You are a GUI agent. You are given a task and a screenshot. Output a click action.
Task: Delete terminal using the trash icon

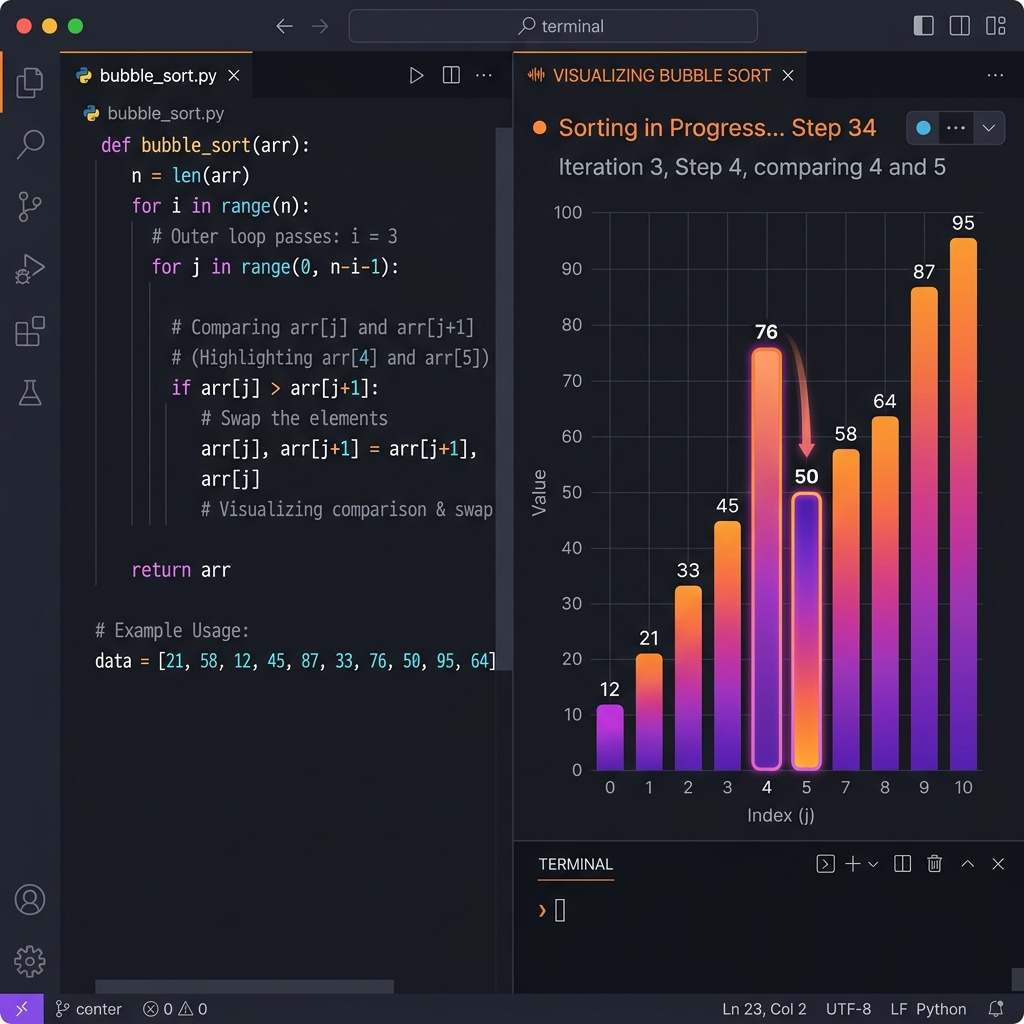pos(934,864)
